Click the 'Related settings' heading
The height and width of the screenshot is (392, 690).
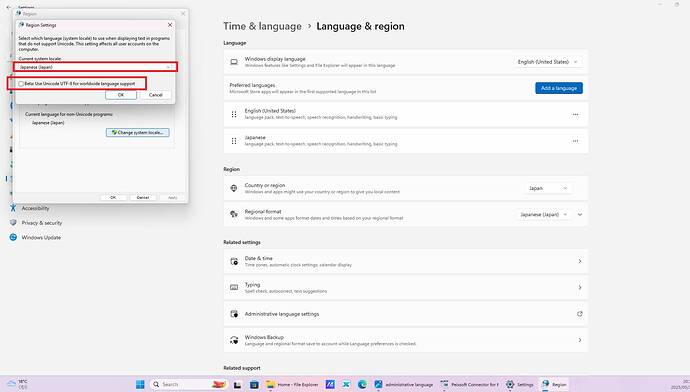click(x=242, y=242)
